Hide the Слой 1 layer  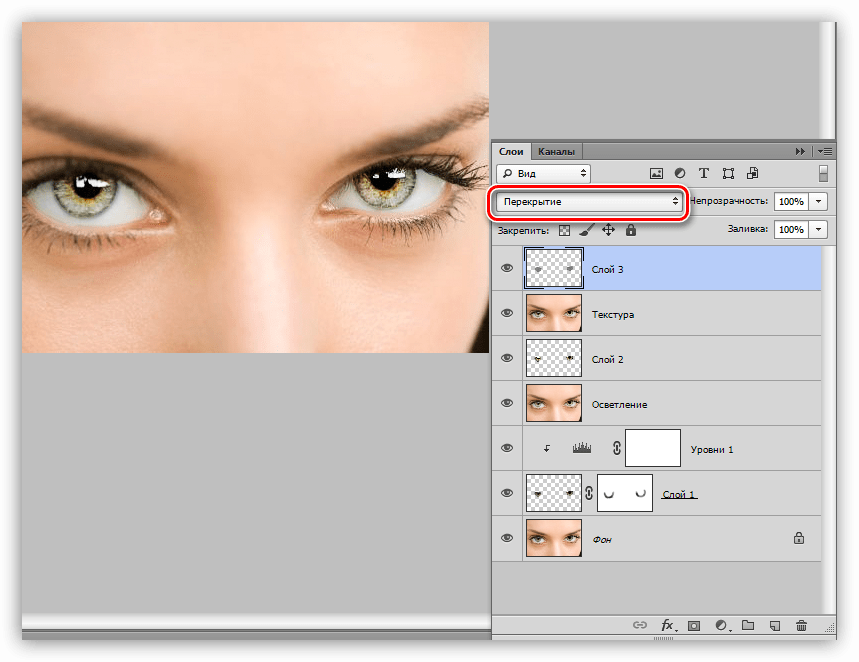tap(507, 493)
